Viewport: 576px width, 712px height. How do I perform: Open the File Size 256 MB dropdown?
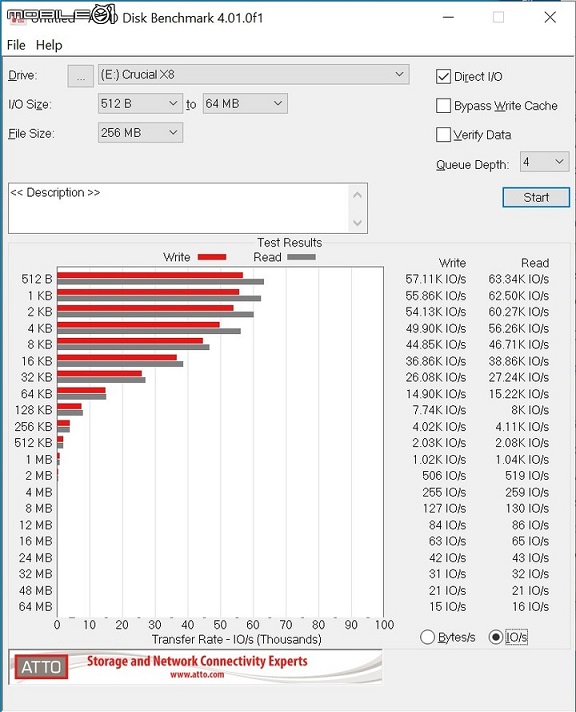140,133
